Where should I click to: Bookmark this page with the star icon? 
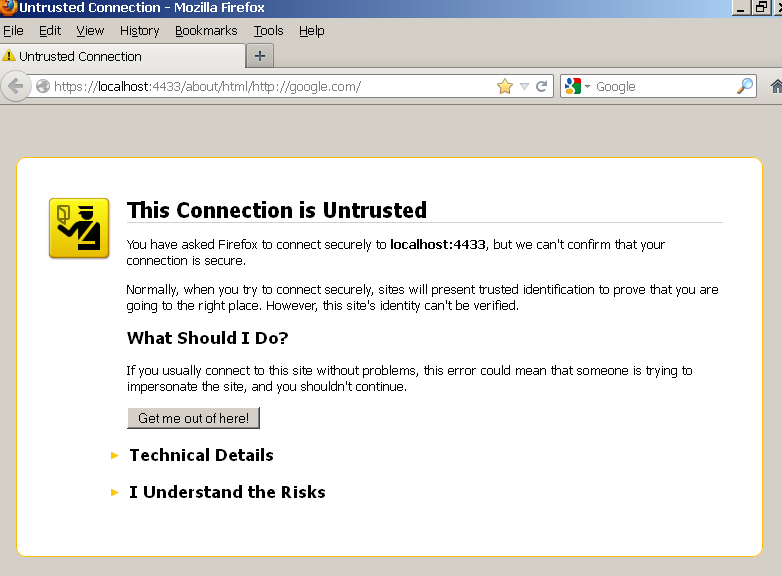505,87
